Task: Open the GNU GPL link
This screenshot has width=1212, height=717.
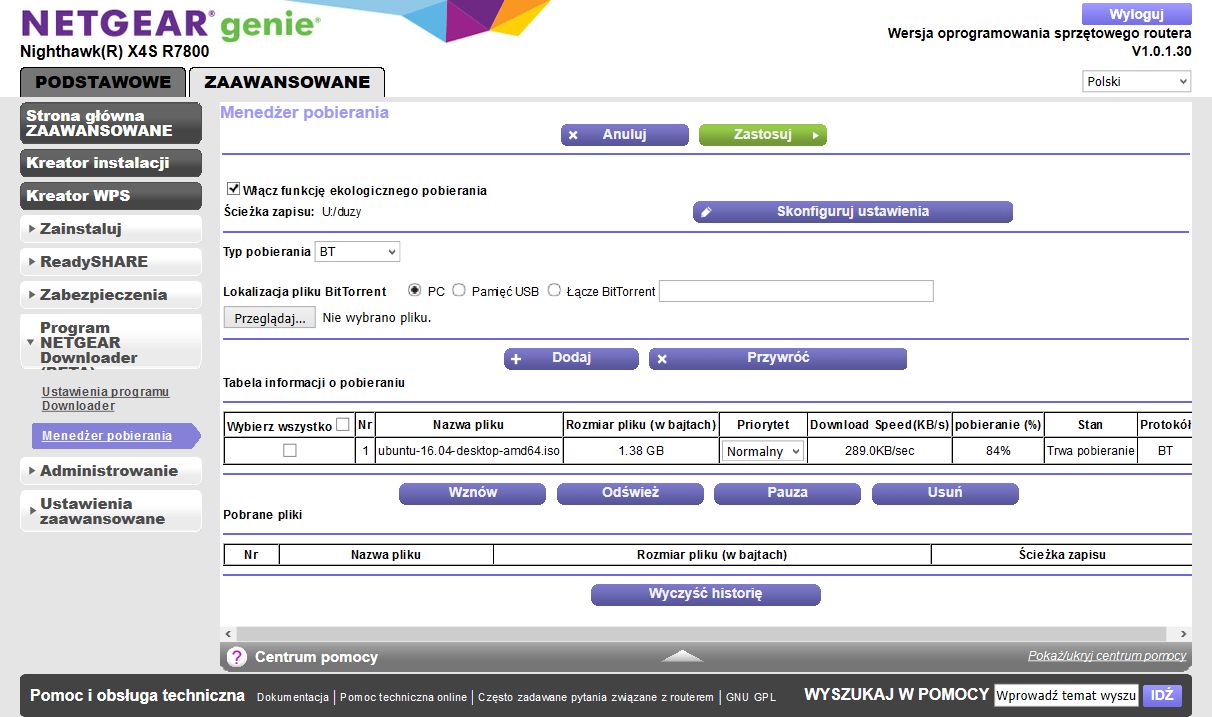Action: point(751,697)
